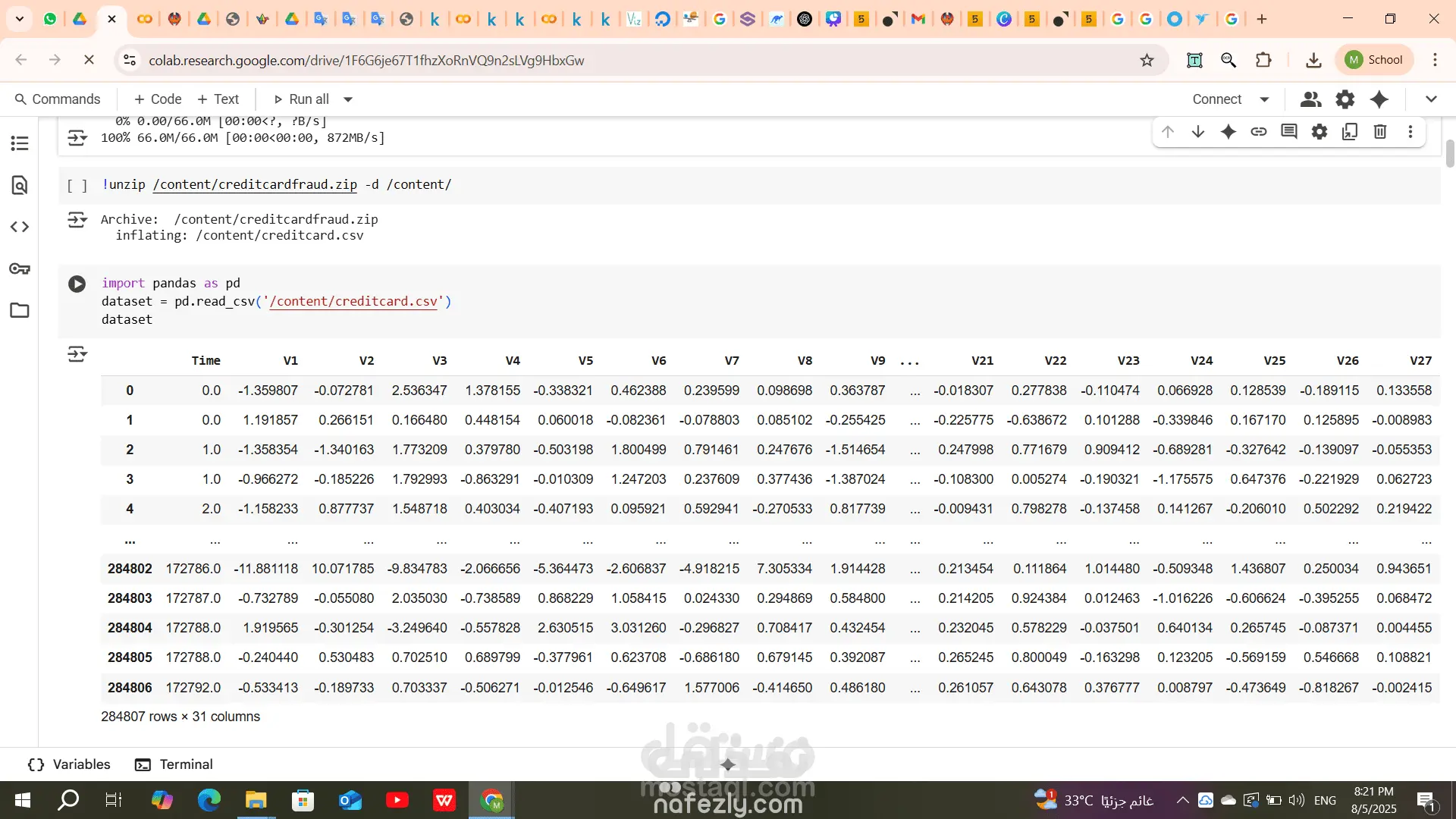
Task: Open the Secrets key icon
Action: point(20,268)
